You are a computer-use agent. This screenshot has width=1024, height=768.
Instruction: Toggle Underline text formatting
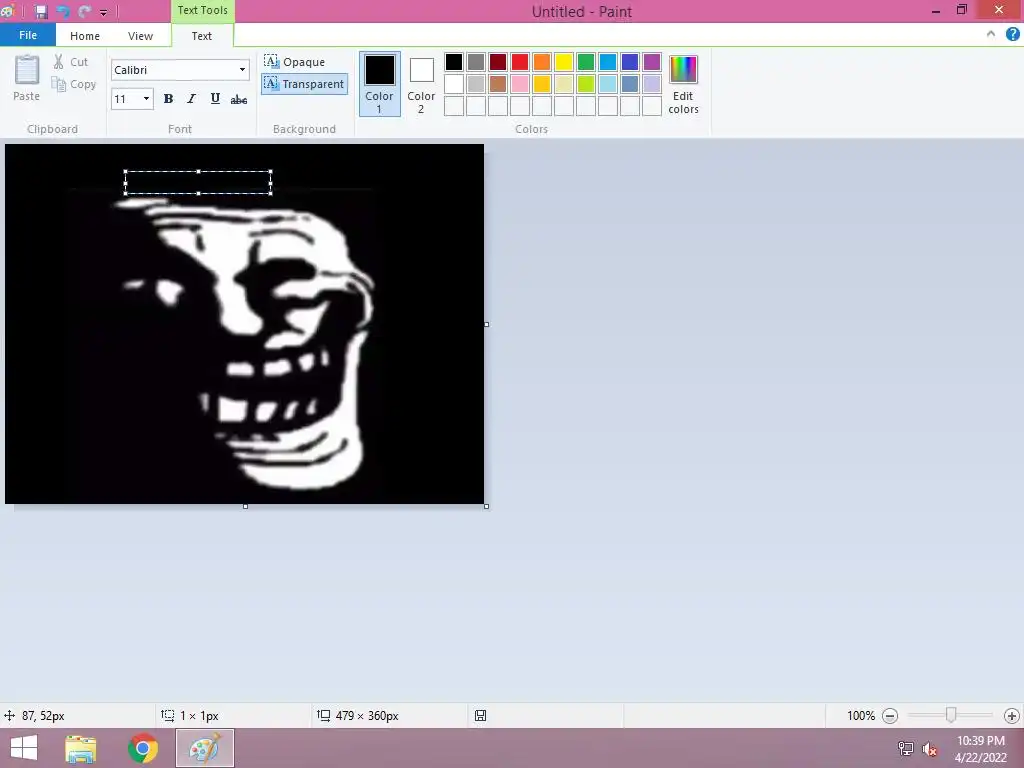(x=215, y=99)
